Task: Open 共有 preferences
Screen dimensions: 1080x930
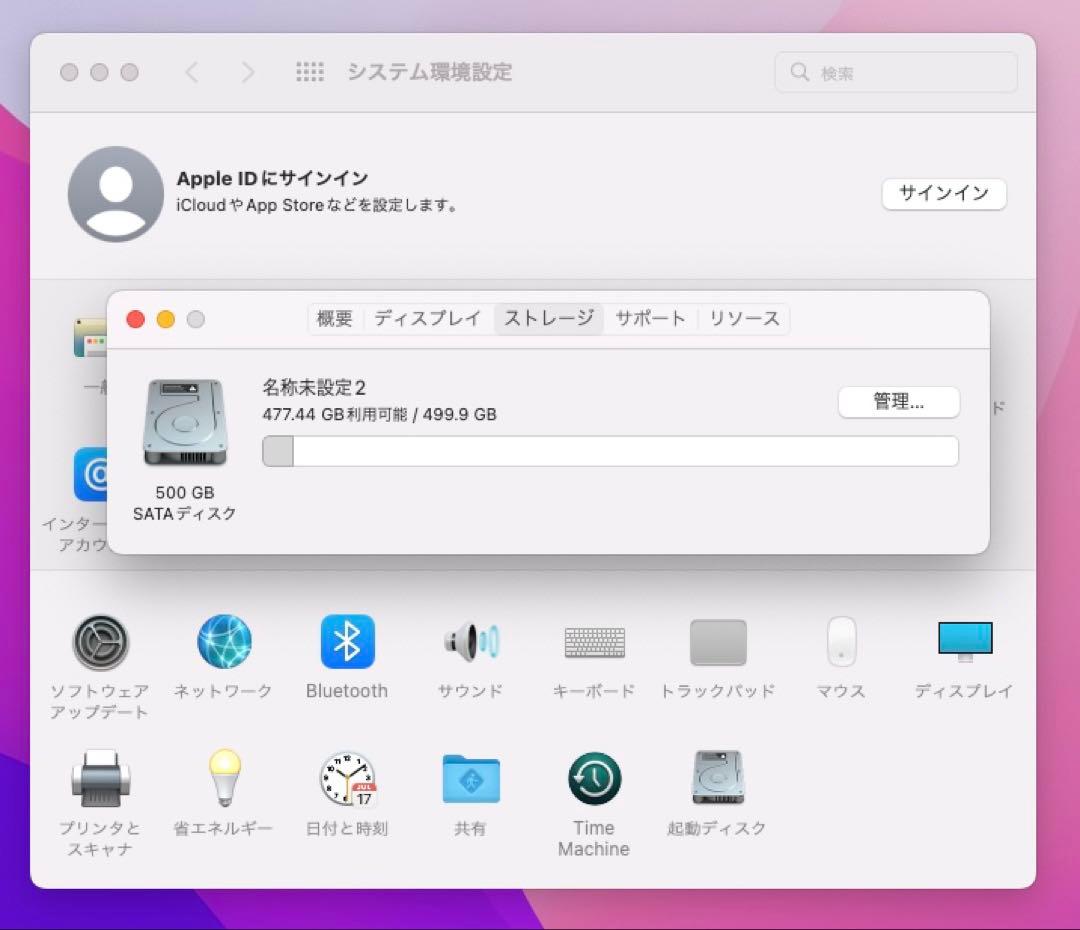Action: coord(470,779)
